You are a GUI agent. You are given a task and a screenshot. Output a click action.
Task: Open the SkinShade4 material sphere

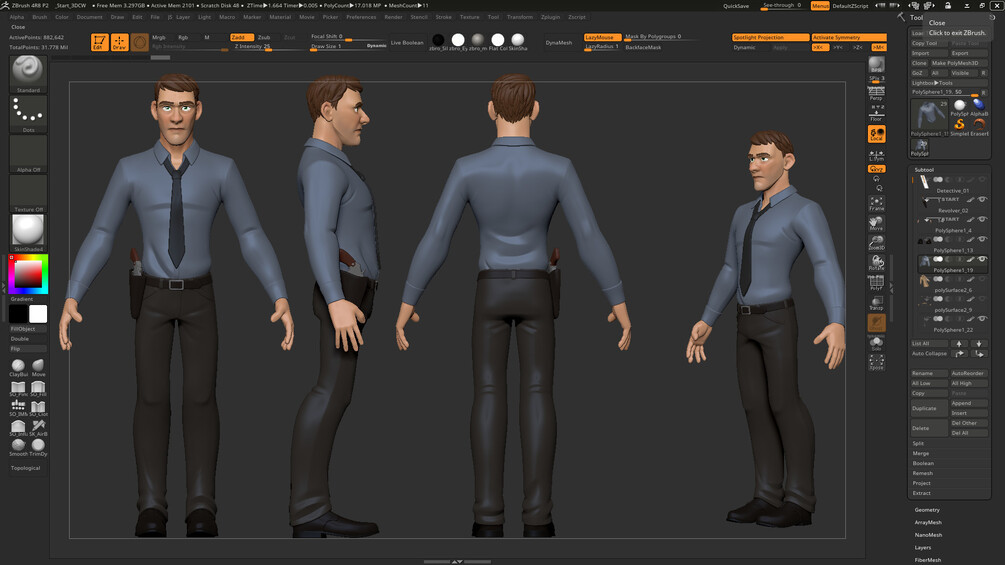[28, 233]
